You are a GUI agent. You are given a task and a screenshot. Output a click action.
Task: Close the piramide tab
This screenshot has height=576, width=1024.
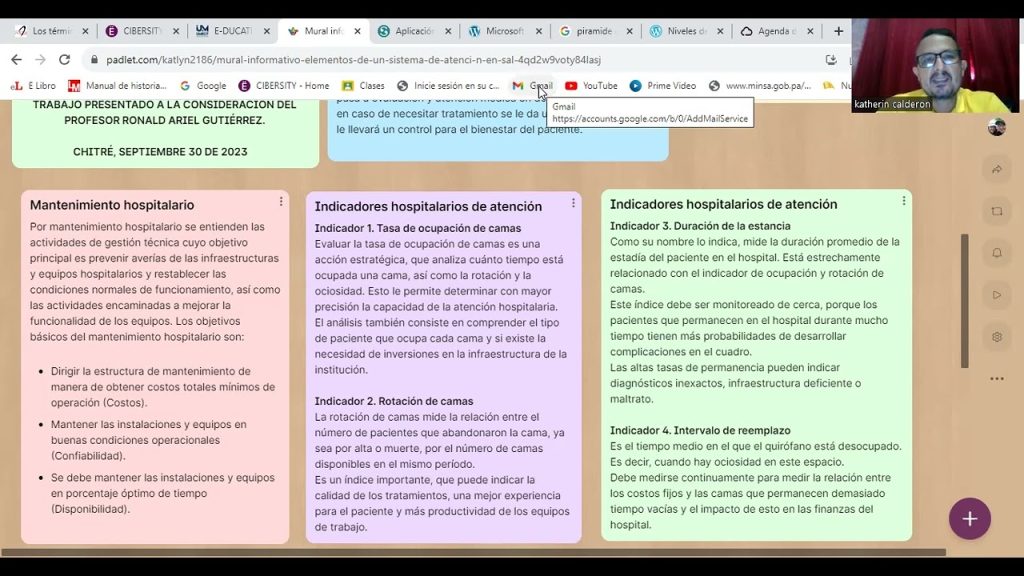pos(630,31)
